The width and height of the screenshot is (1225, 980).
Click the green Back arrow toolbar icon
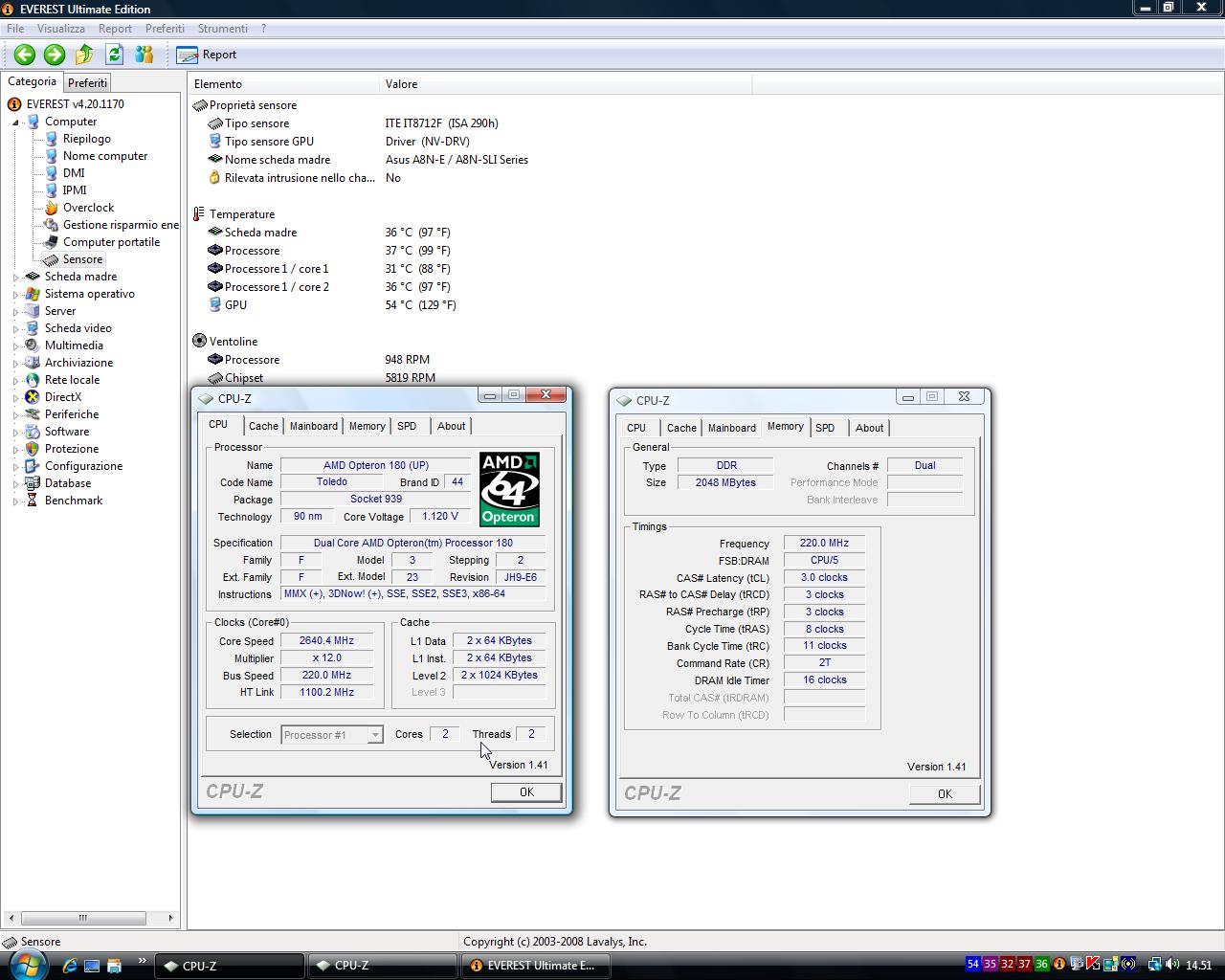coord(25,55)
